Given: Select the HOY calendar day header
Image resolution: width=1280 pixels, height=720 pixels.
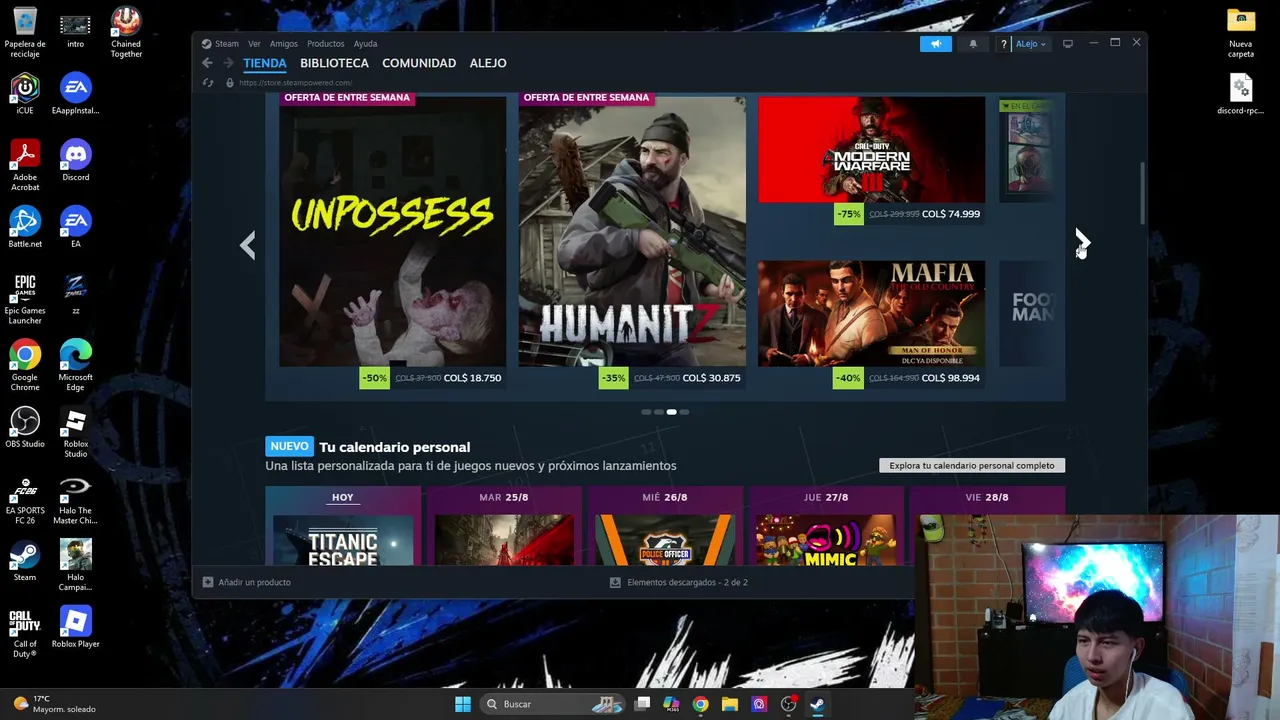Looking at the screenshot, I should [343, 497].
